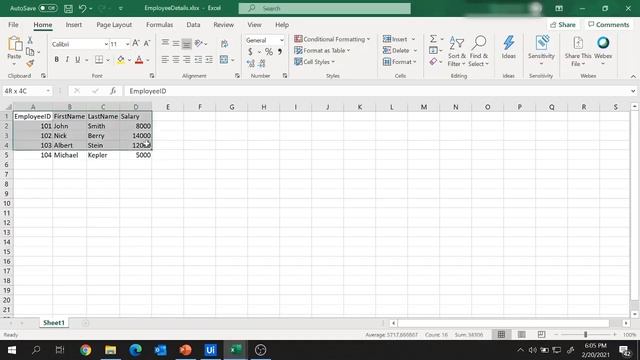Viewport: 640px width, 360px height.
Task: Open font color dropdown arrow
Action: pyautogui.click(x=148, y=60)
